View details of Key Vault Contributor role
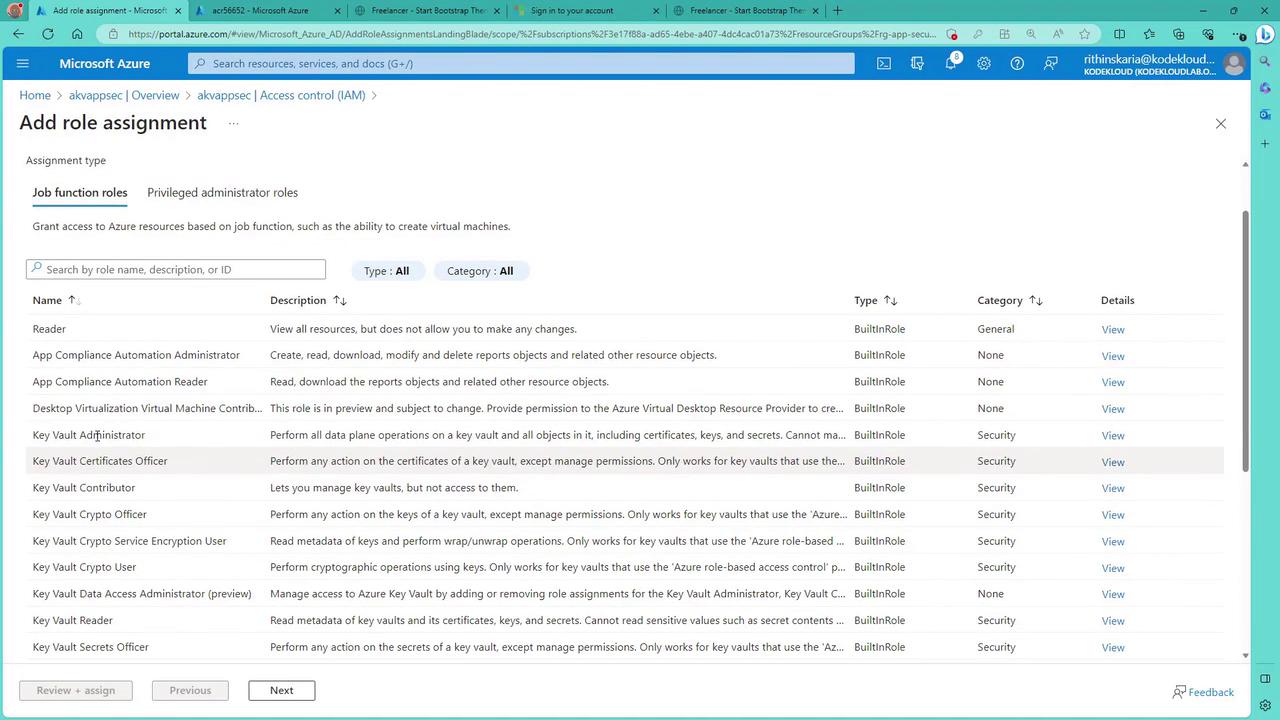The width and height of the screenshot is (1280, 720). pyautogui.click(x=1113, y=488)
